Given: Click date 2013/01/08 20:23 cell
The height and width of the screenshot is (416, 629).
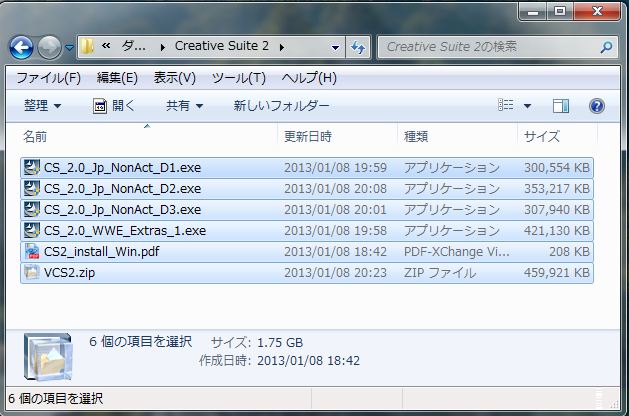Looking at the screenshot, I should point(335,273).
